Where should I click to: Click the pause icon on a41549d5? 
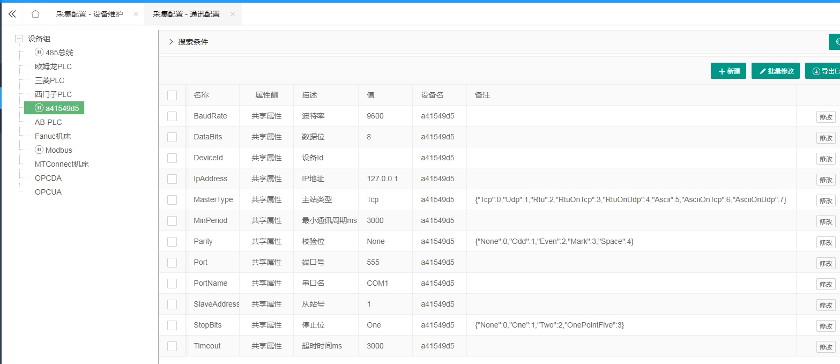(x=39, y=108)
